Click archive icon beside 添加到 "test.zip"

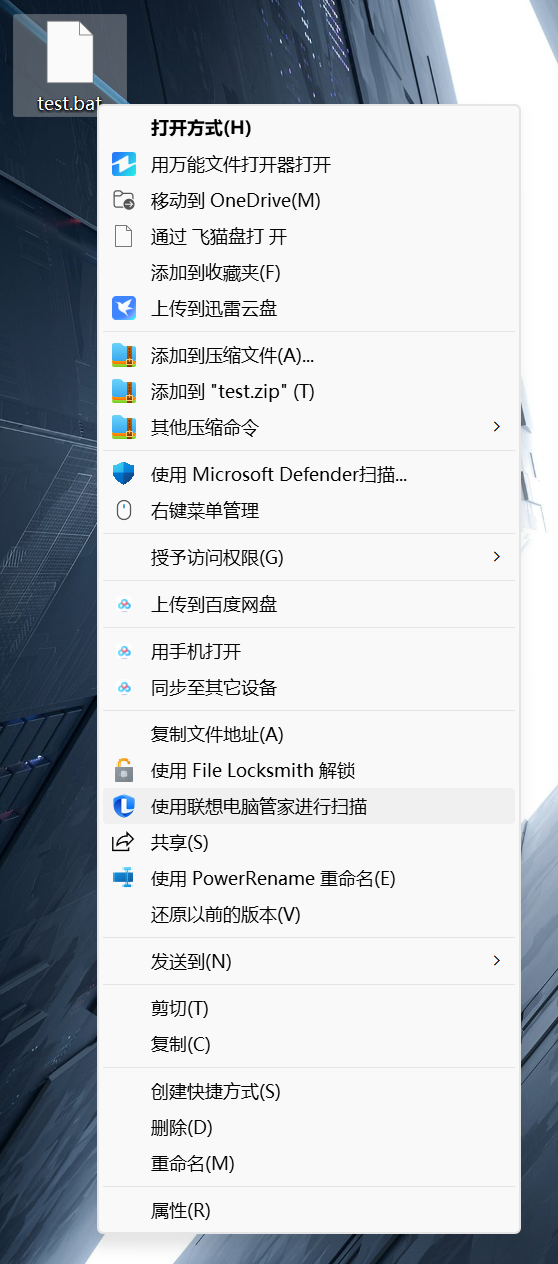point(123,391)
